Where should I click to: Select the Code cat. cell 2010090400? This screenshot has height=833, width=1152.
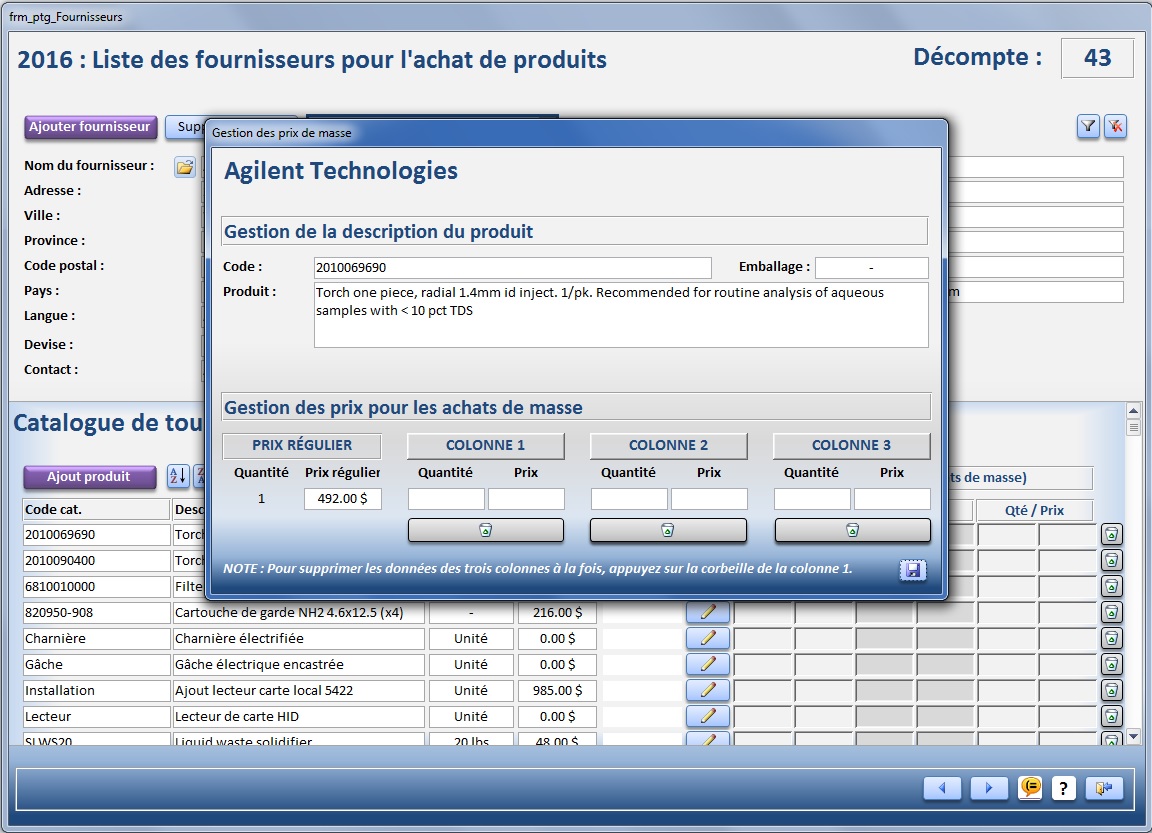click(x=96, y=560)
